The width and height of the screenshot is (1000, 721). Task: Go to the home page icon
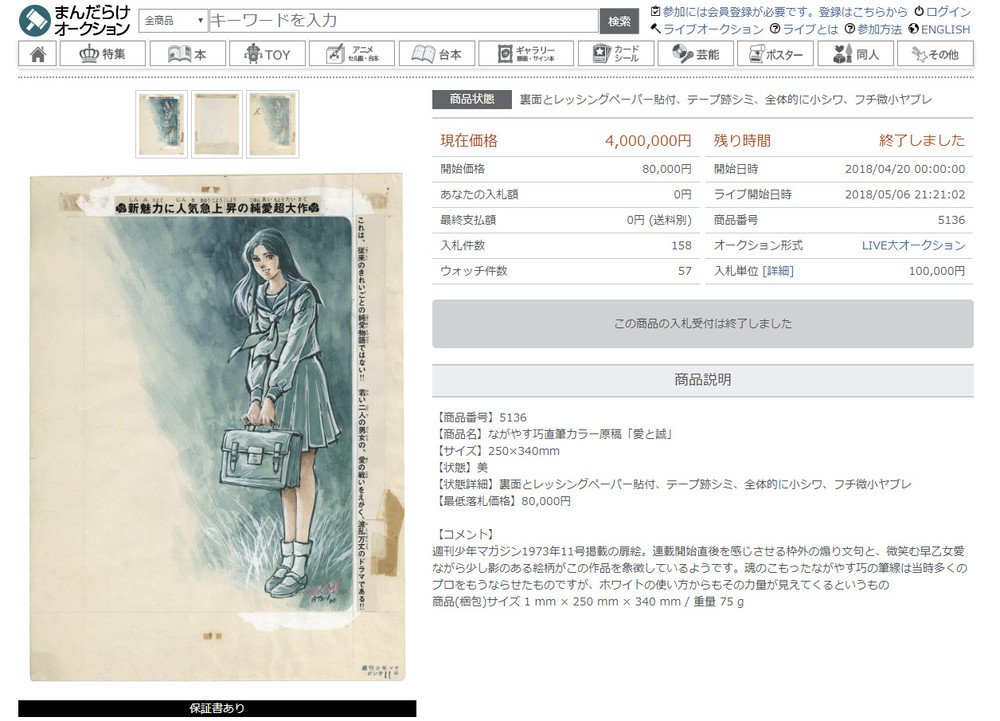tap(38, 54)
